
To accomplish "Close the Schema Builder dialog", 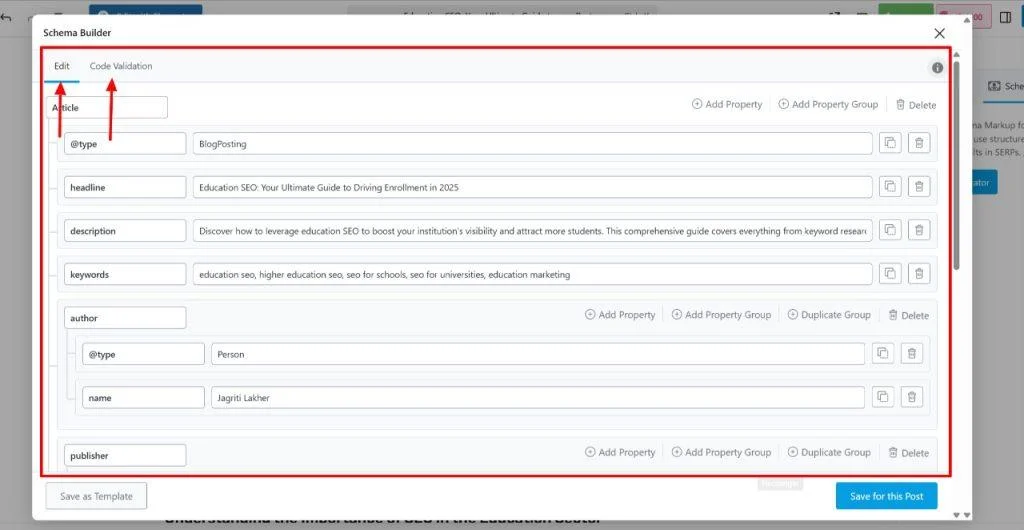I will [x=939, y=33].
